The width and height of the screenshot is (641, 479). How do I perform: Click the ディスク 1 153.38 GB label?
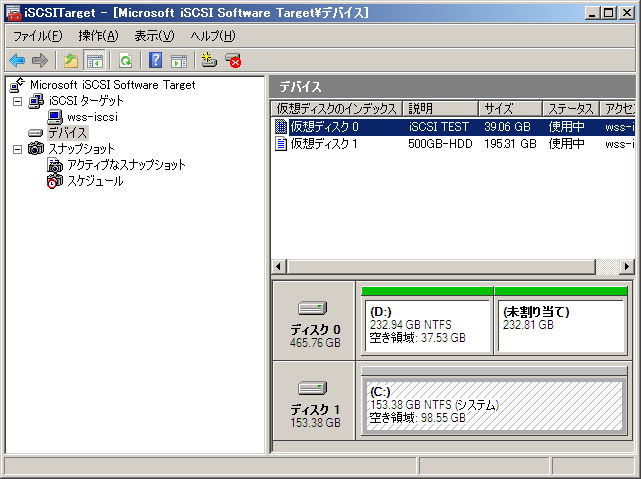pos(315,416)
